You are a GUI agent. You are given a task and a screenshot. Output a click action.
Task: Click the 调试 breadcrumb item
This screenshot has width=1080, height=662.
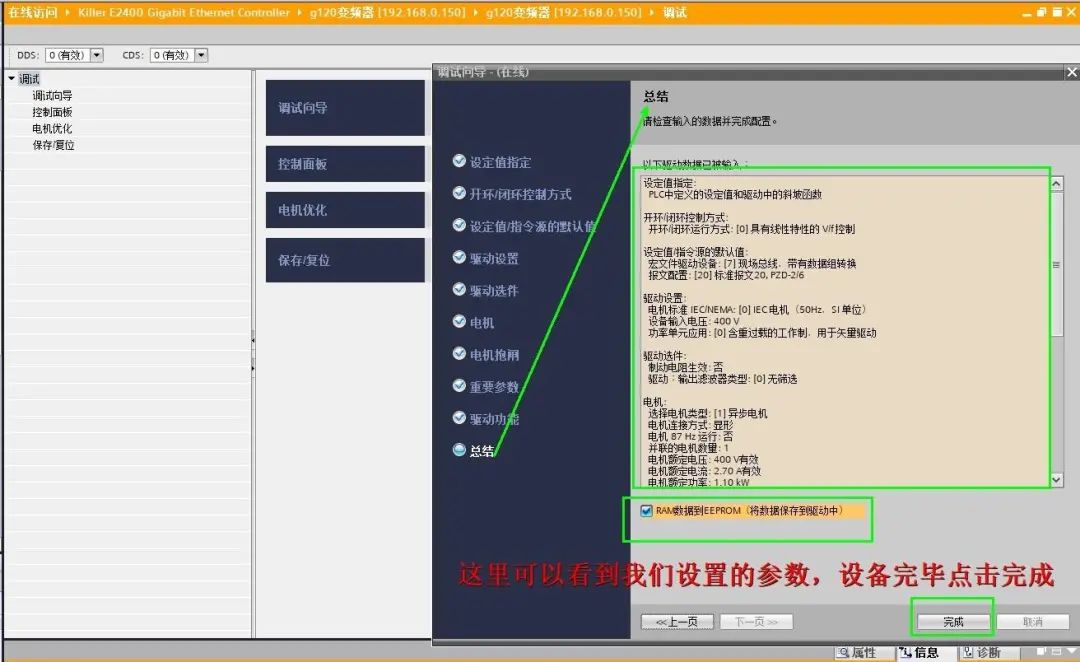[x=675, y=12]
